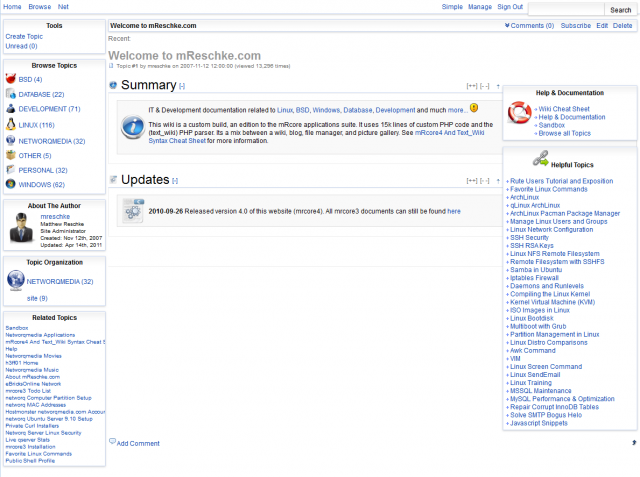The image size is (640, 477).
Task: Open the Kernel Virtual Machine (KVM) topic
Action: tap(553, 302)
